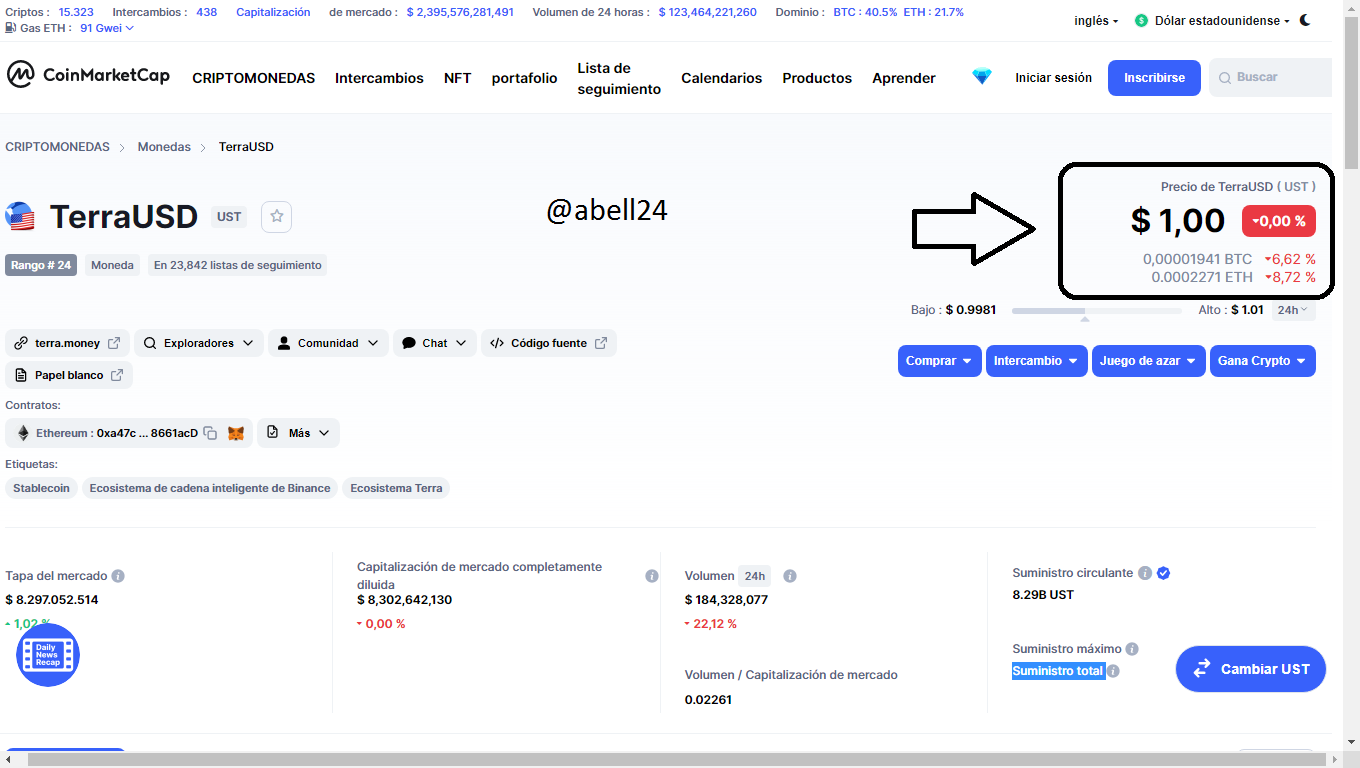Open the Código fuente link
1360x768 pixels.
tap(549, 343)
